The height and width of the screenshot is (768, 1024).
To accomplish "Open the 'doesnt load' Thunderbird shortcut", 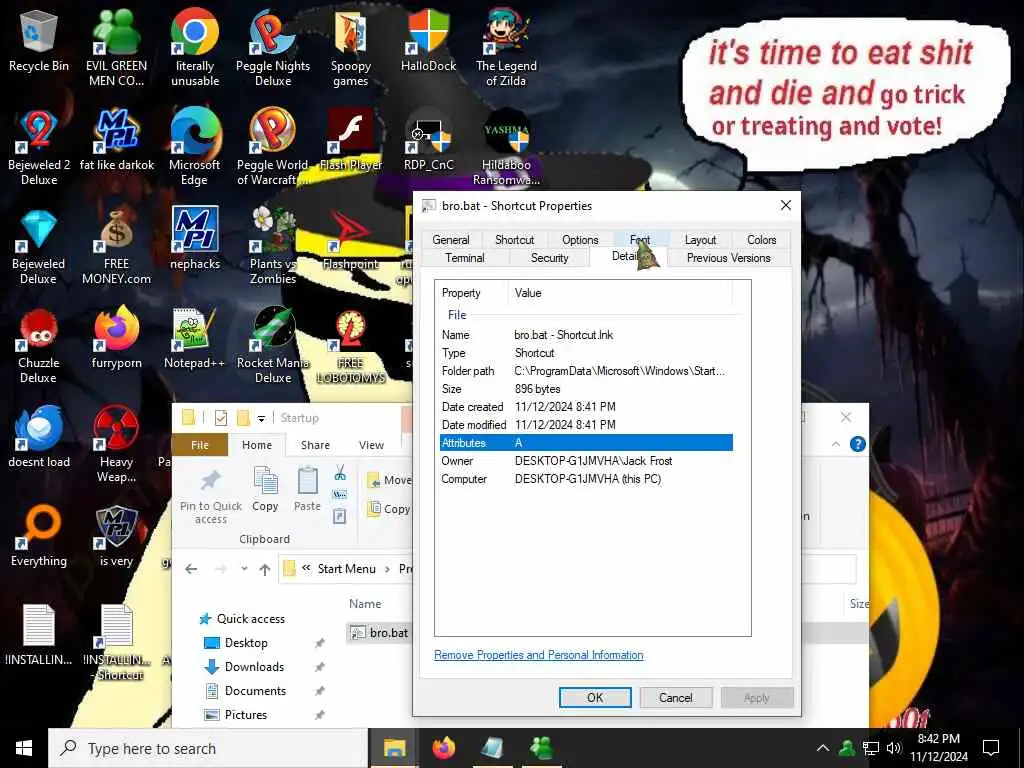I will point(39,436).
